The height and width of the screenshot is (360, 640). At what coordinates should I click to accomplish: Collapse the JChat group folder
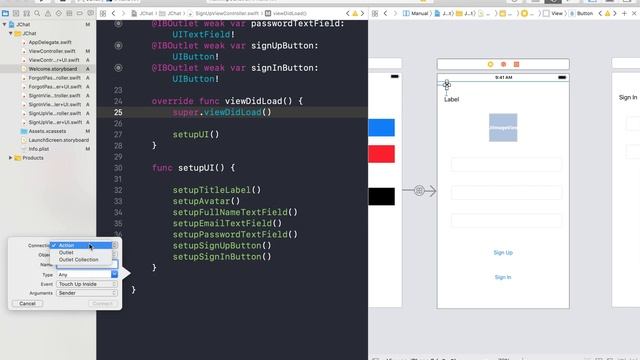coord(11,33)
